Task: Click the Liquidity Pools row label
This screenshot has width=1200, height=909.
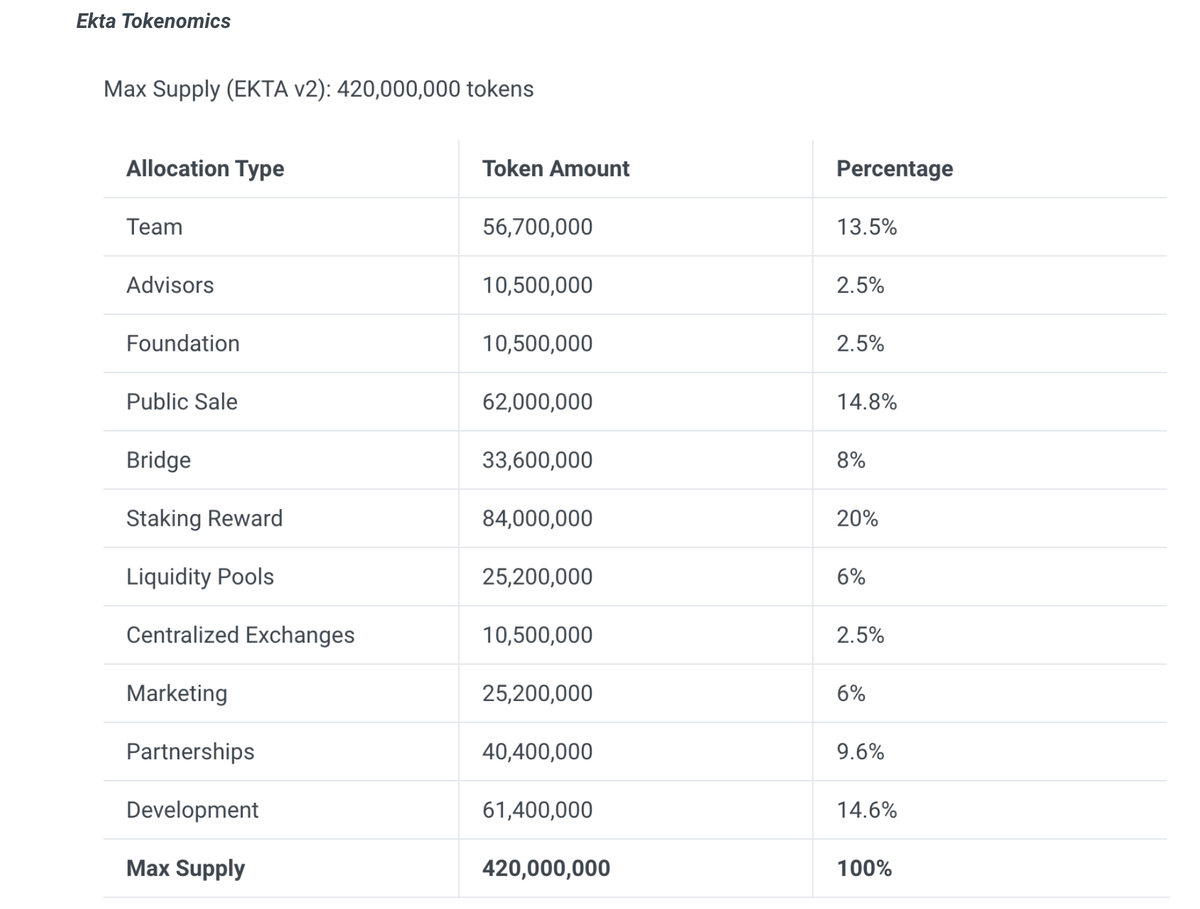Action: tap(200, 577)
